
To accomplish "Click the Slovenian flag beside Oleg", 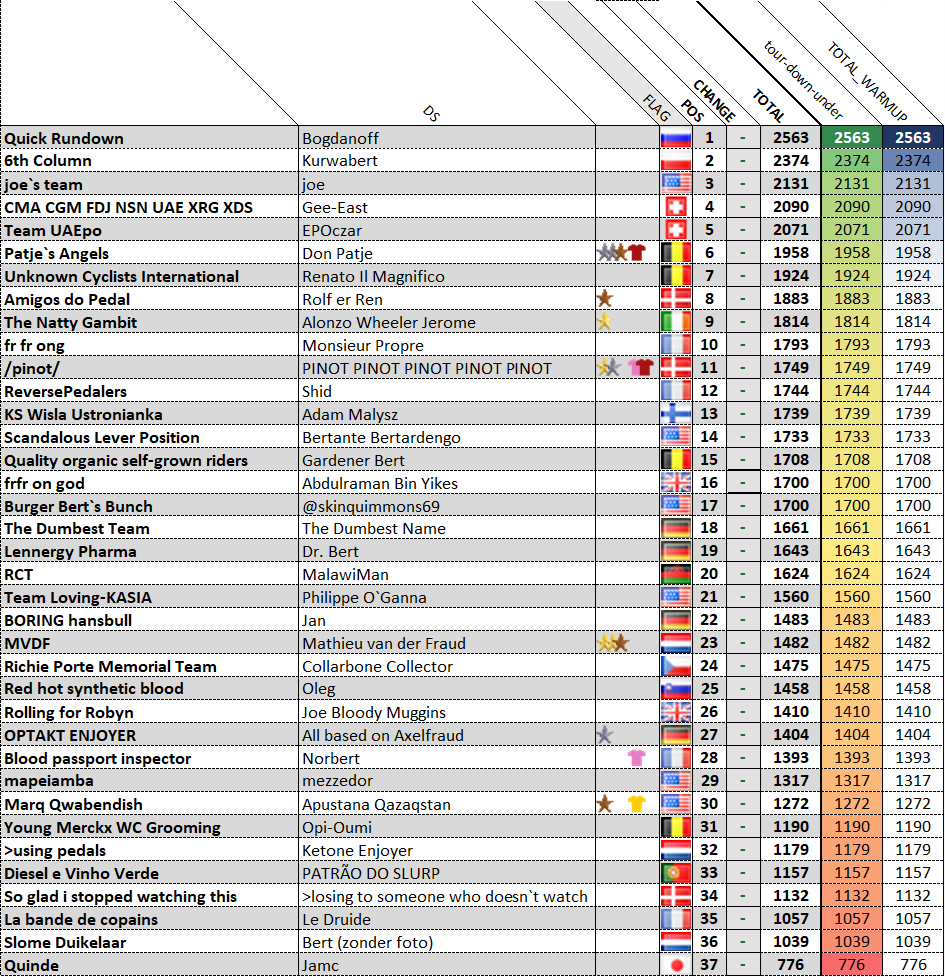I will pyautogui.click(x=676, y=689).
